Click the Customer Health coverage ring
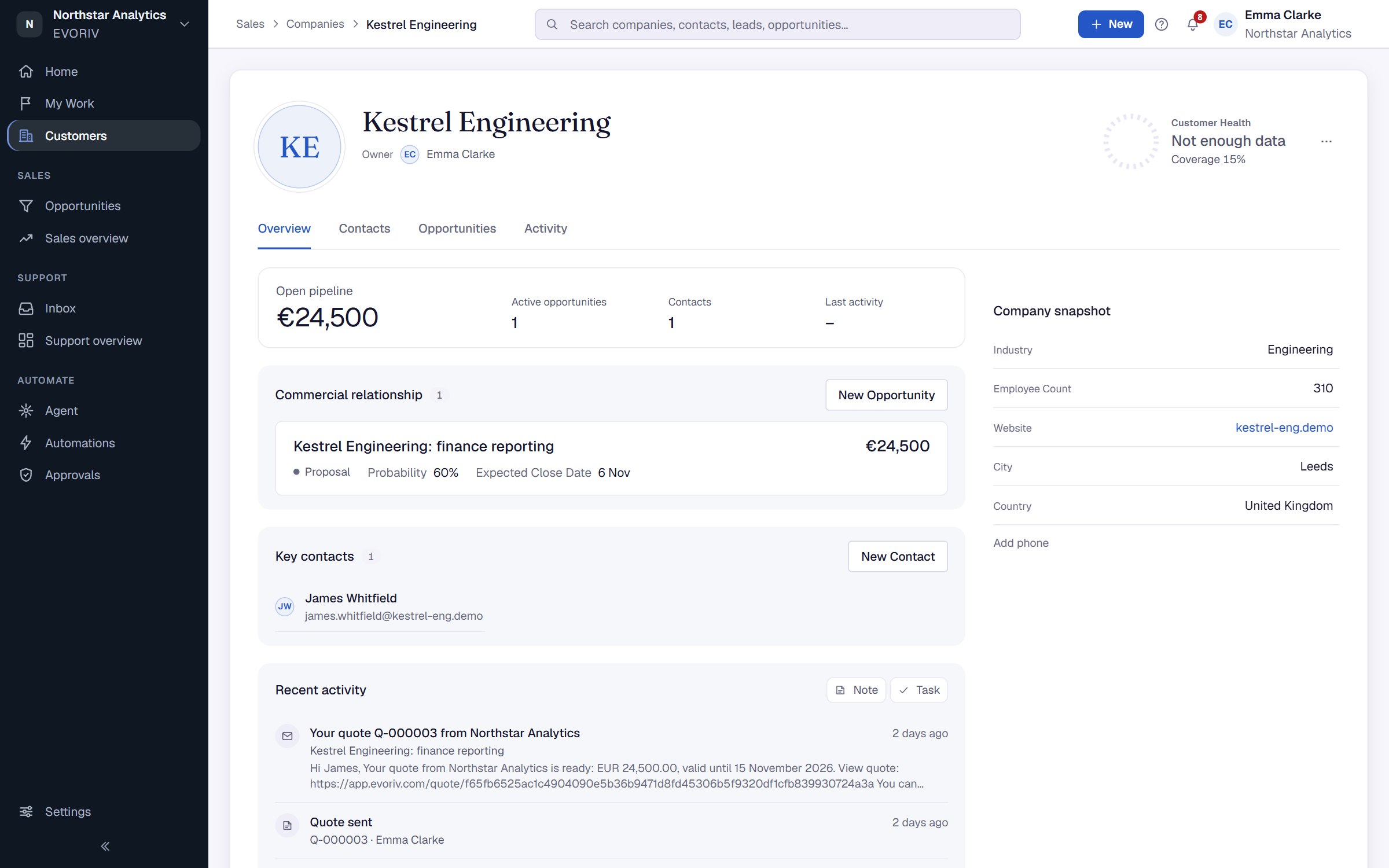The image size is (1389, 868). (1131, 141)
